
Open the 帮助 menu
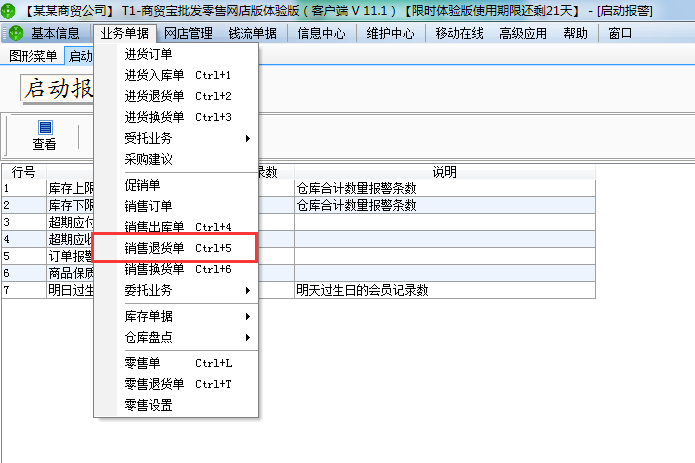click(x=575, y=33)
